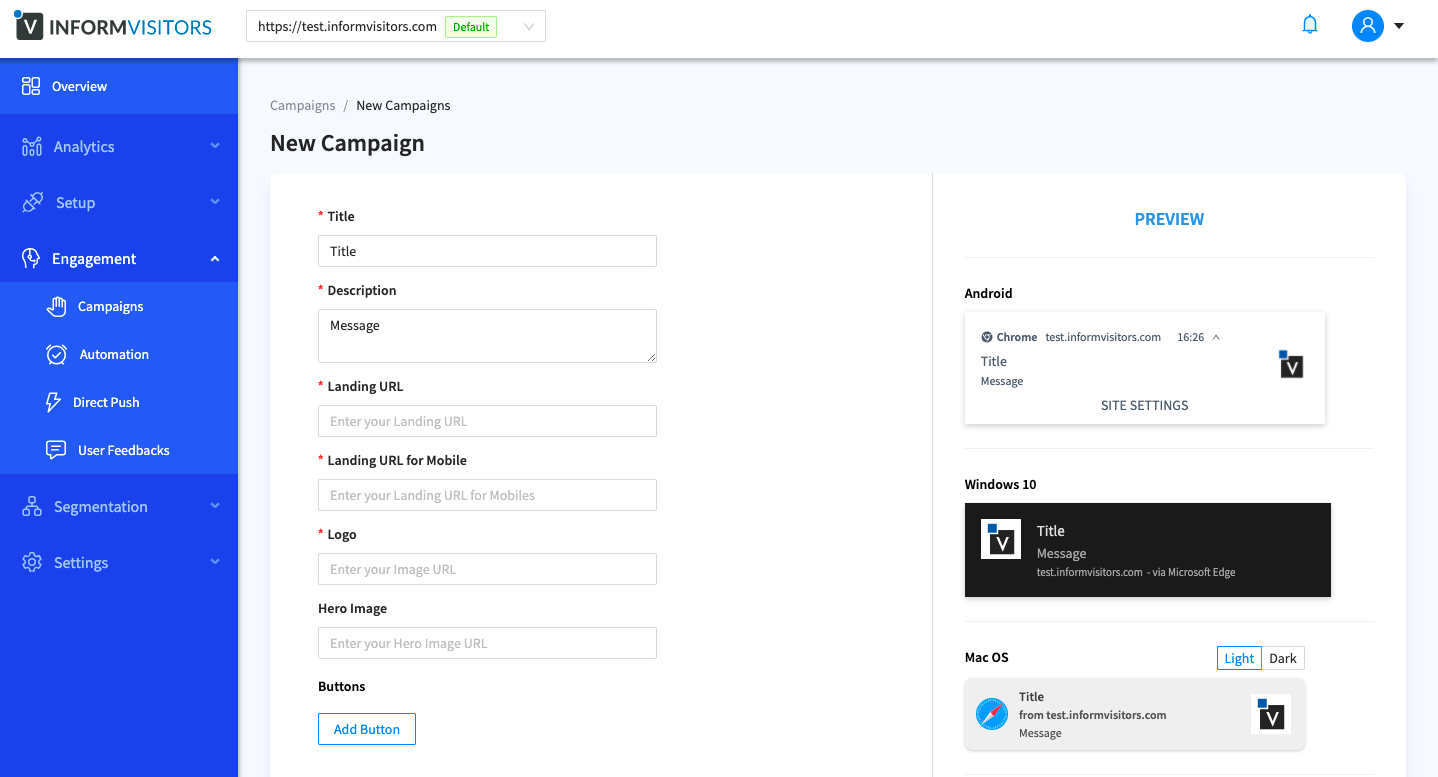Open the user profile avatar menu
This screenshot has height=777, width=1438.
tap(1367, 26)
